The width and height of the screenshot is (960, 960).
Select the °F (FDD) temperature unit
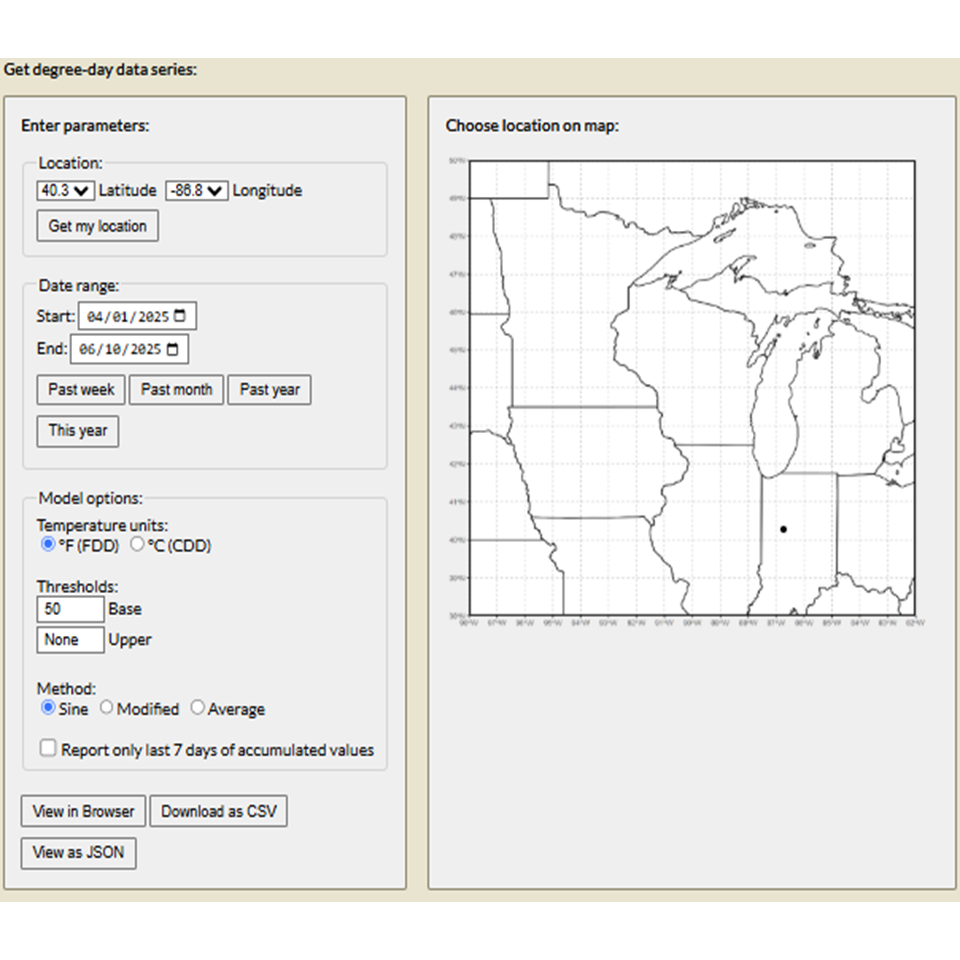[48, 544]
